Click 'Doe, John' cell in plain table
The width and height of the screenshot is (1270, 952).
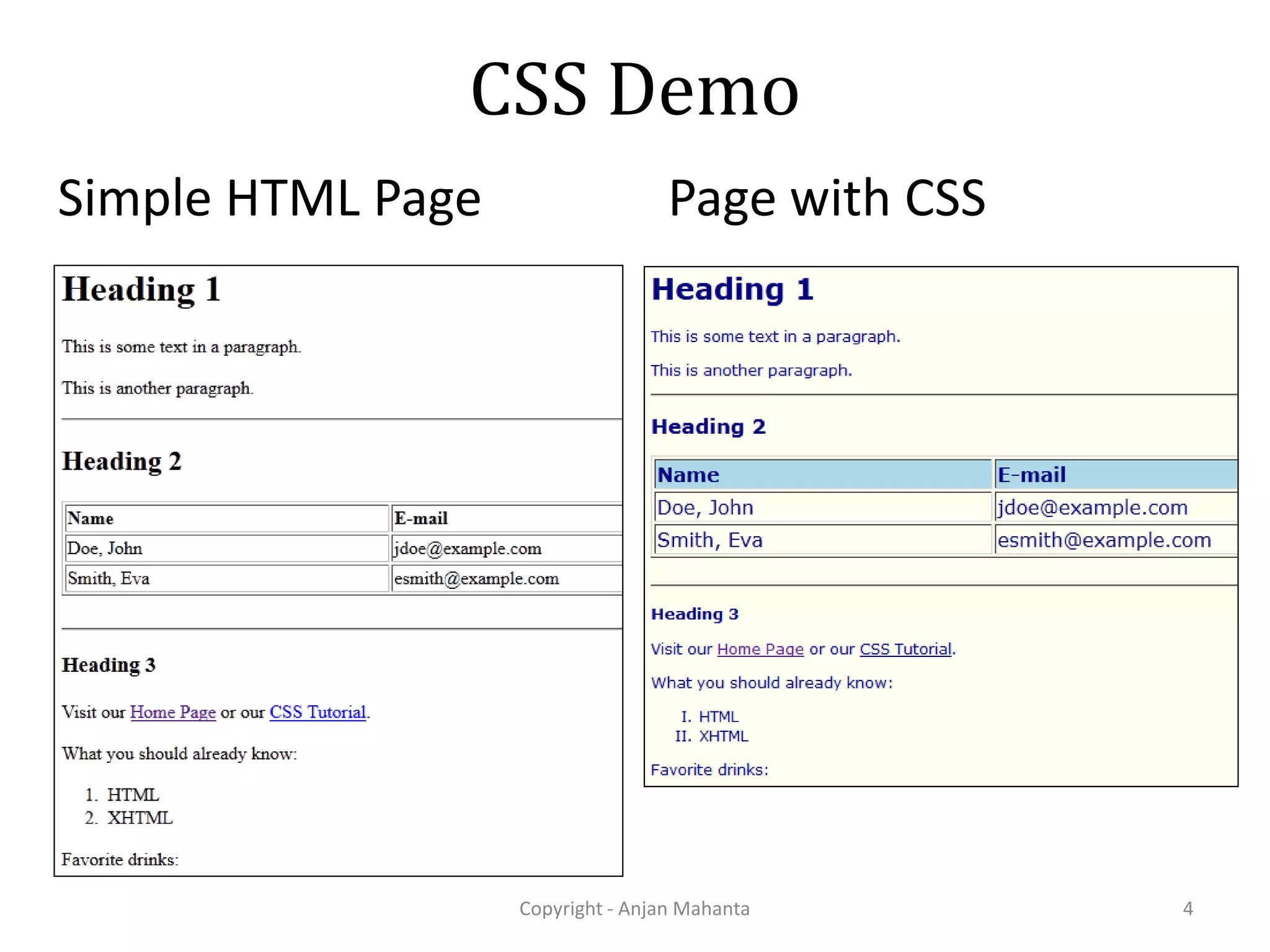click(x=227, y=549)
